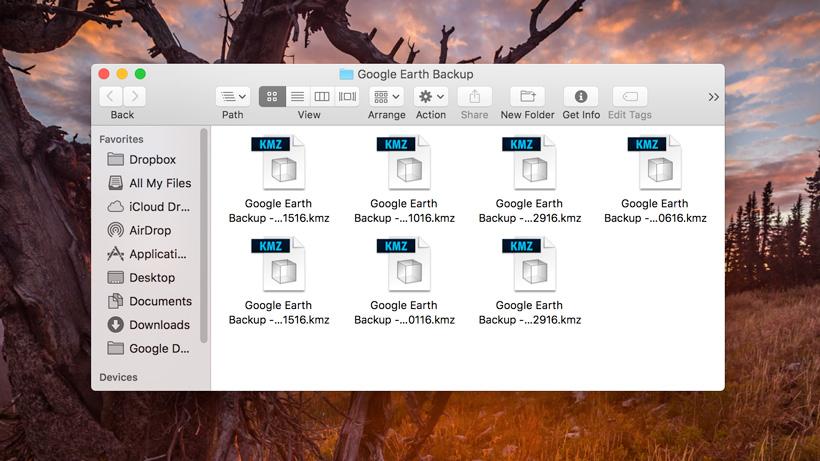820x461 pixels.
Task: Click the Get Info button
Action: pyautogui.click(x=581, y=96)
